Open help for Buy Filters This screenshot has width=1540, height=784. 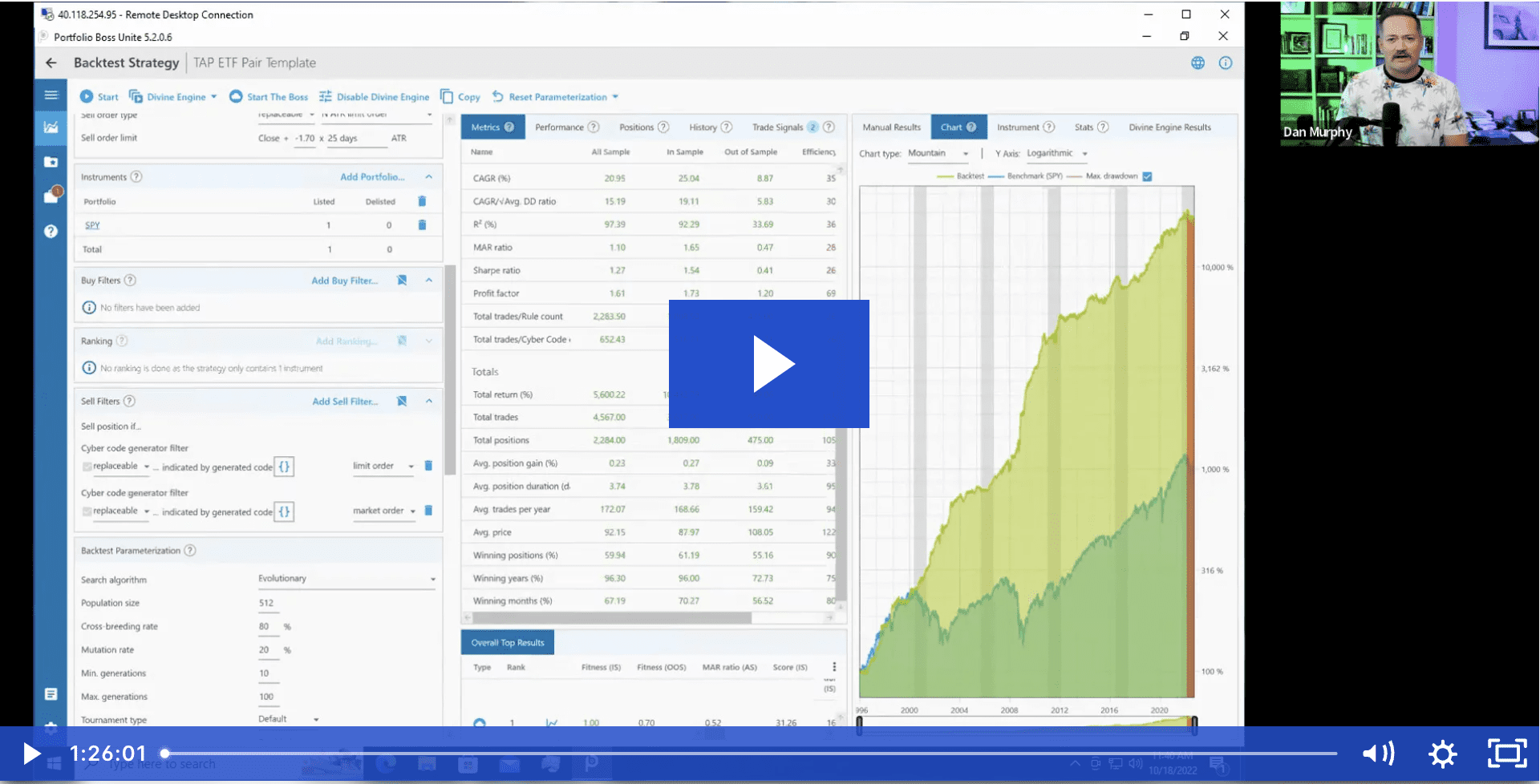click(x=130, y=281)
